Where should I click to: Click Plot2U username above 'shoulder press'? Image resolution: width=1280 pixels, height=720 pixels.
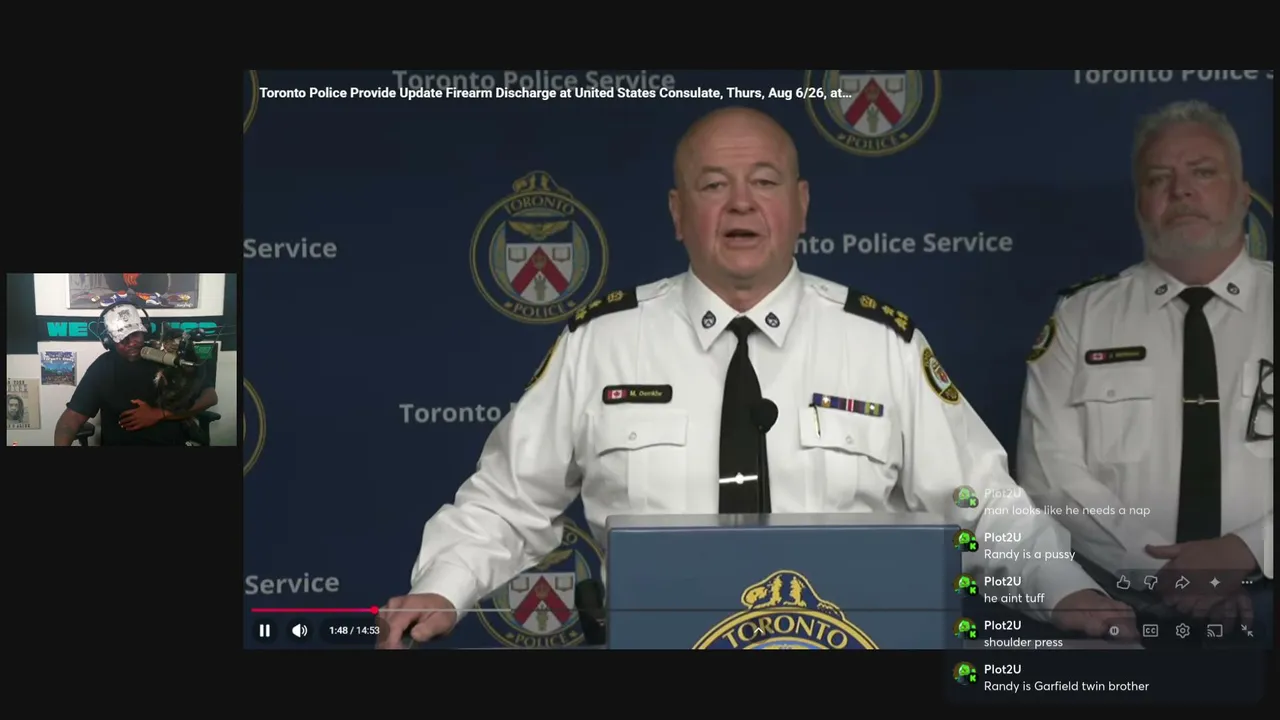point(1002,626)
